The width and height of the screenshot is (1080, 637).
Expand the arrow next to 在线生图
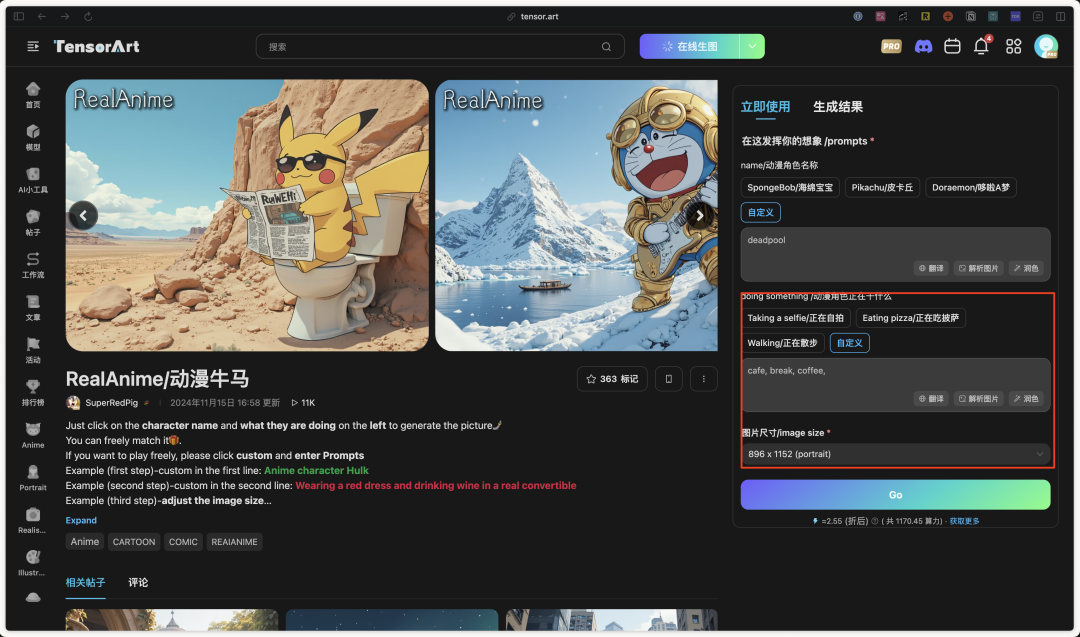coord(752,46)
